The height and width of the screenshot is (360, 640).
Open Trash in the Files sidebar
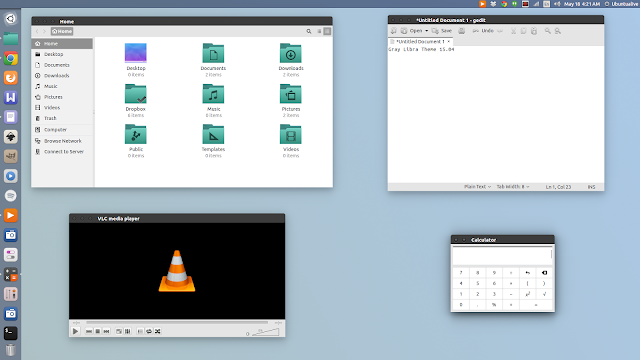click(x=62, y=118)
